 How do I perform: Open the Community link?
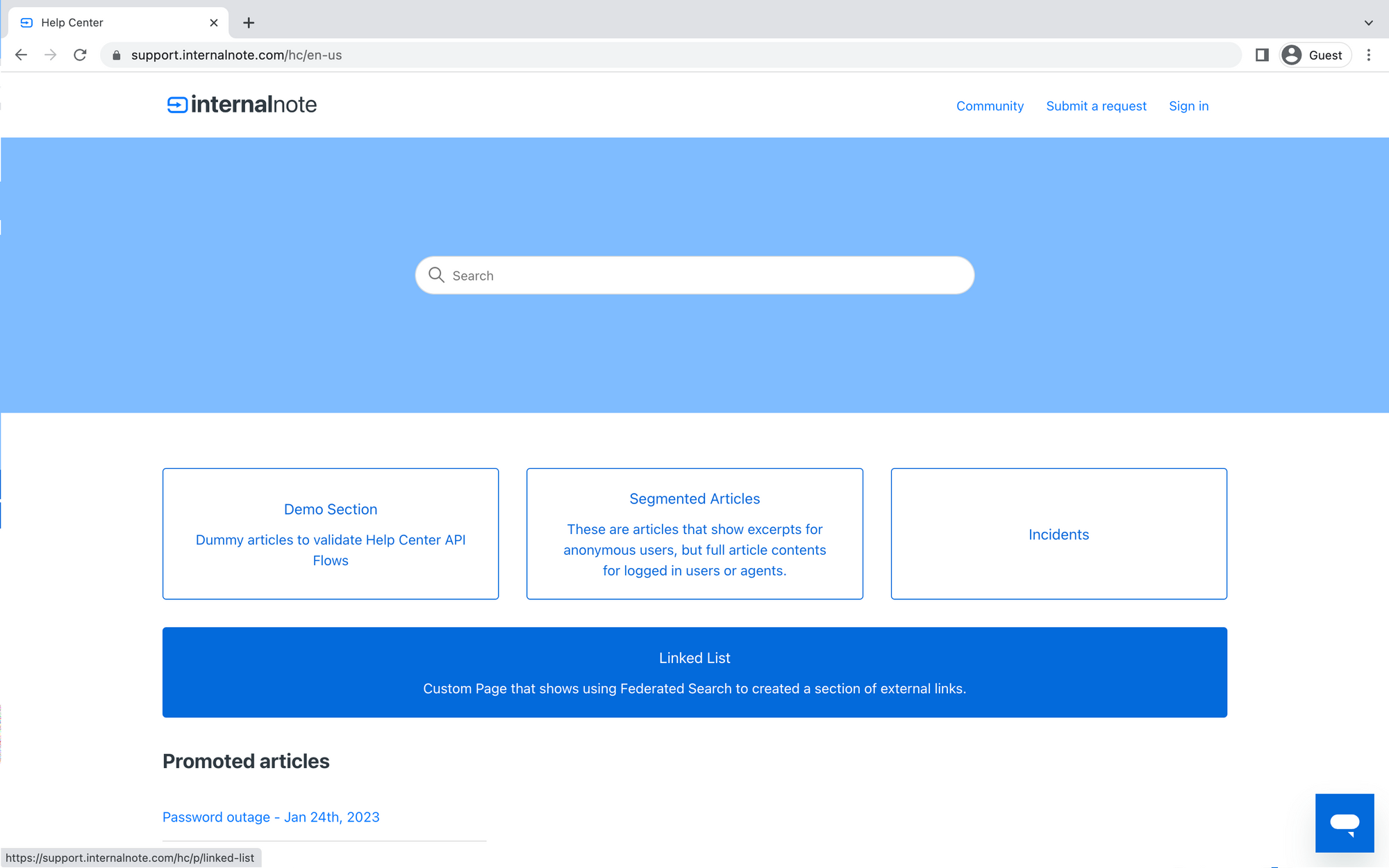[990, 106]
